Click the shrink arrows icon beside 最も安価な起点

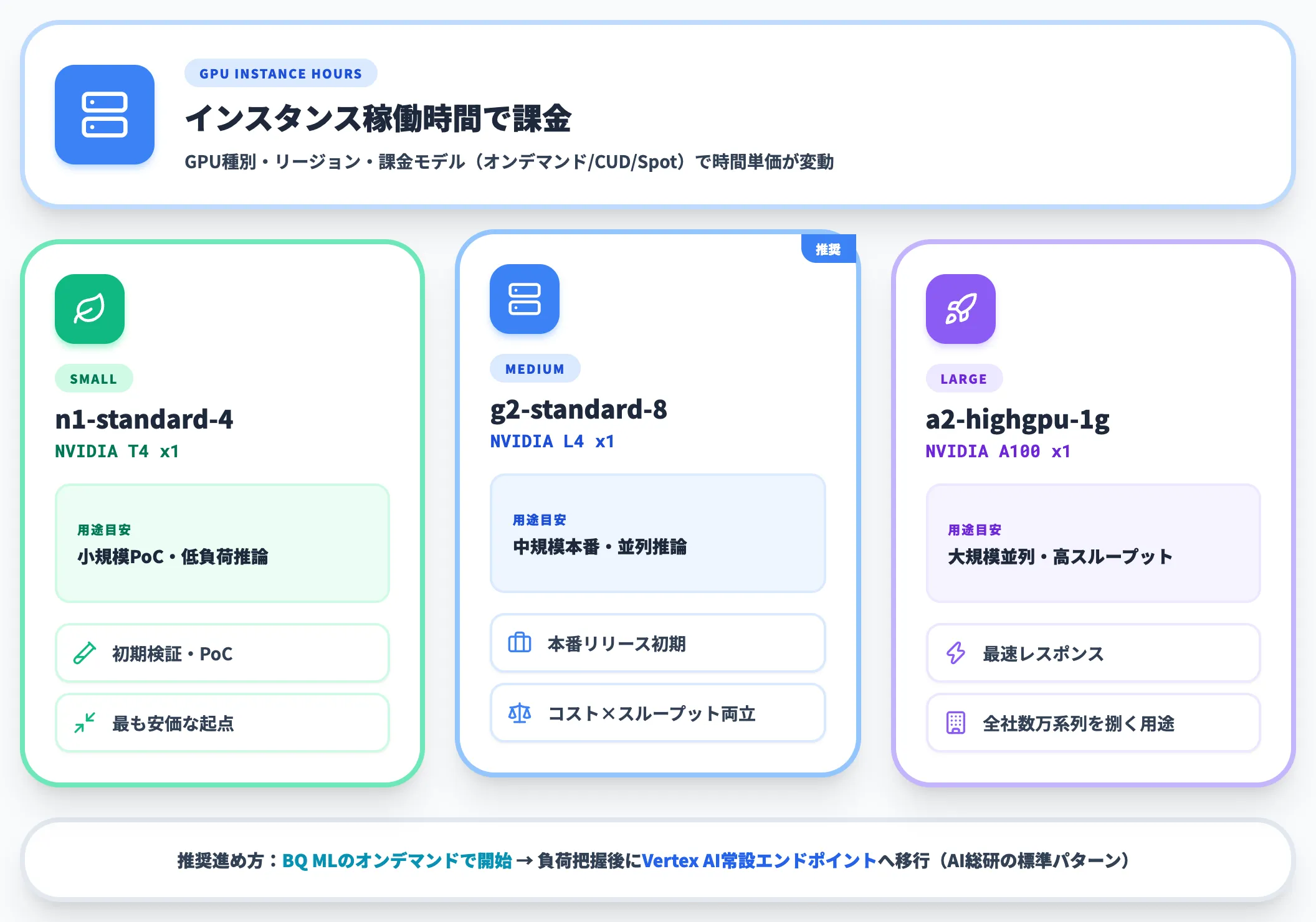click(x=85, y=723)
